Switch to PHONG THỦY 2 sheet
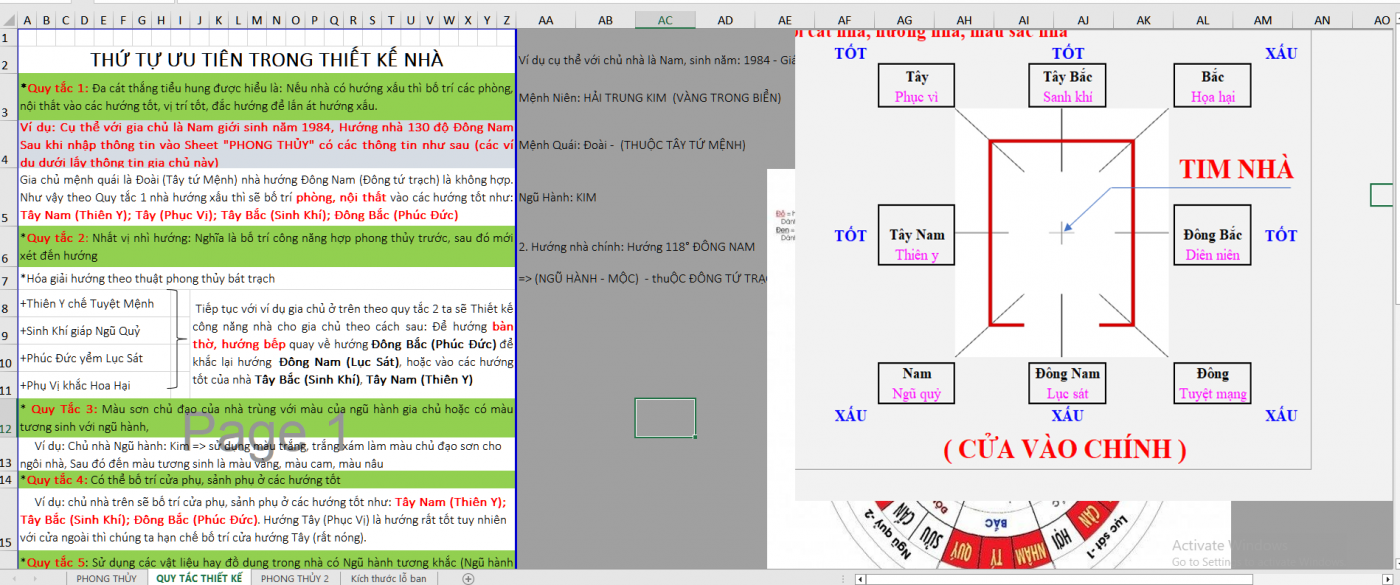Image resolution: width=1400 pixels, height=585 pixels. tap(294, 578)
